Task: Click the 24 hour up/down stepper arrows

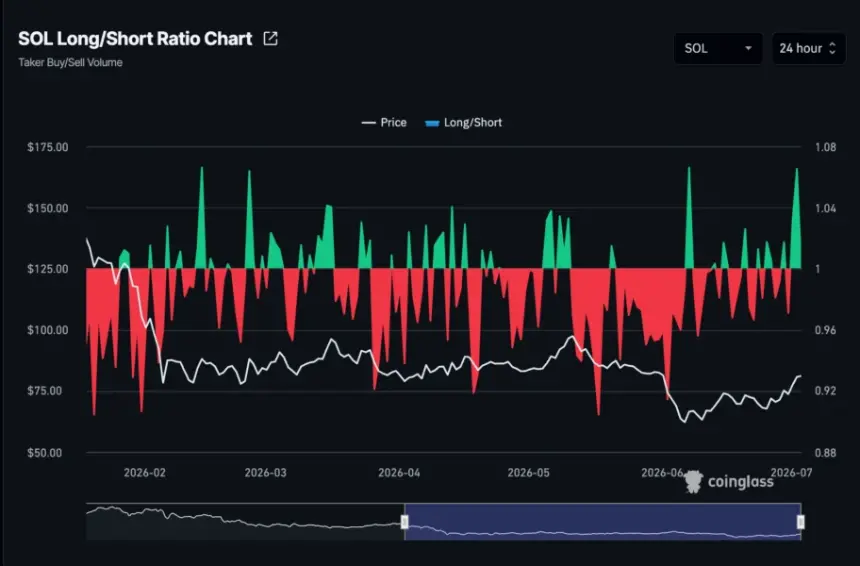Action: [x=832, y=48]
